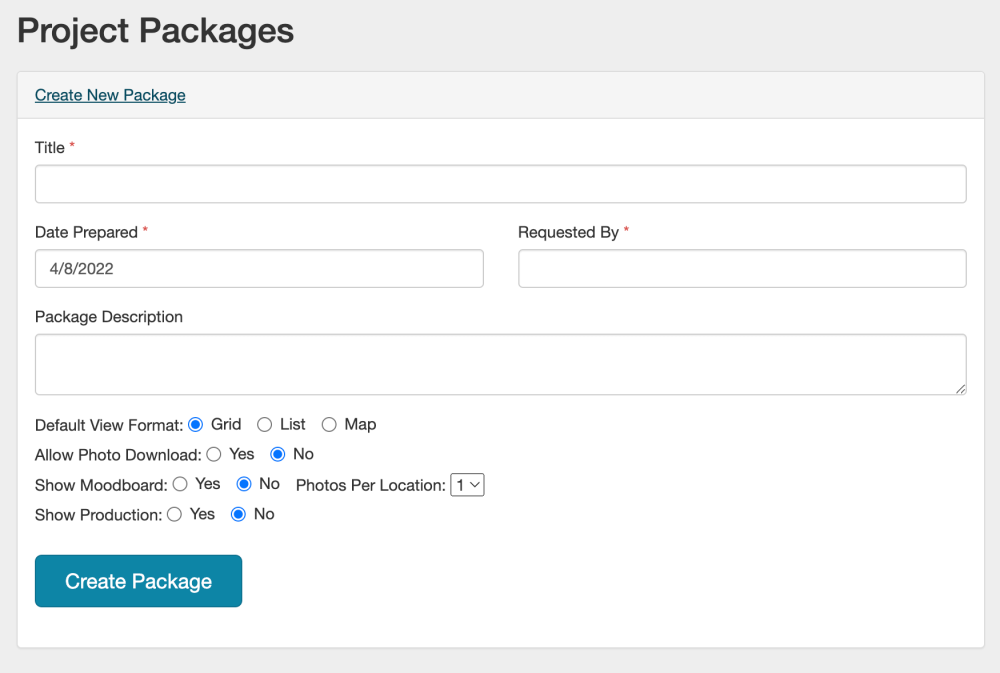This screenshot has height=673, width=1000.
Task: Select Grid as default view format
Action: 196,425
